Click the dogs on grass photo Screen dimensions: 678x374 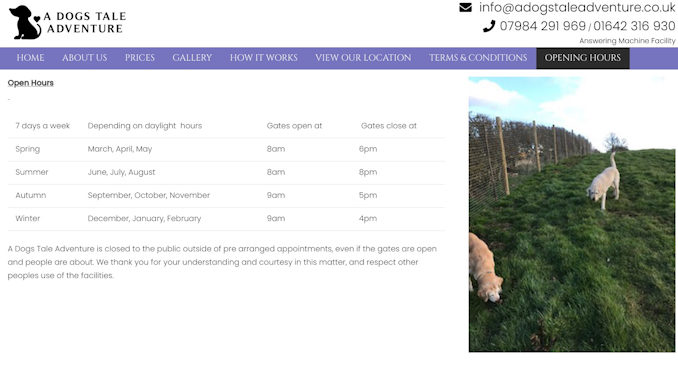572,214
